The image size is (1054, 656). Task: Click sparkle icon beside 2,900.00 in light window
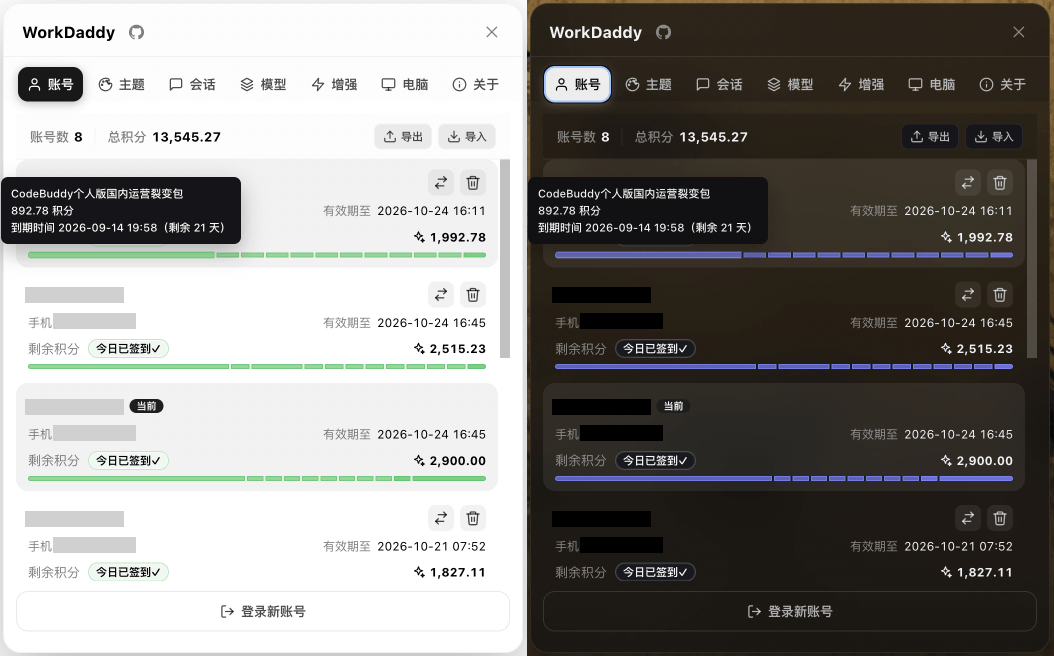(x=419, y=460)
